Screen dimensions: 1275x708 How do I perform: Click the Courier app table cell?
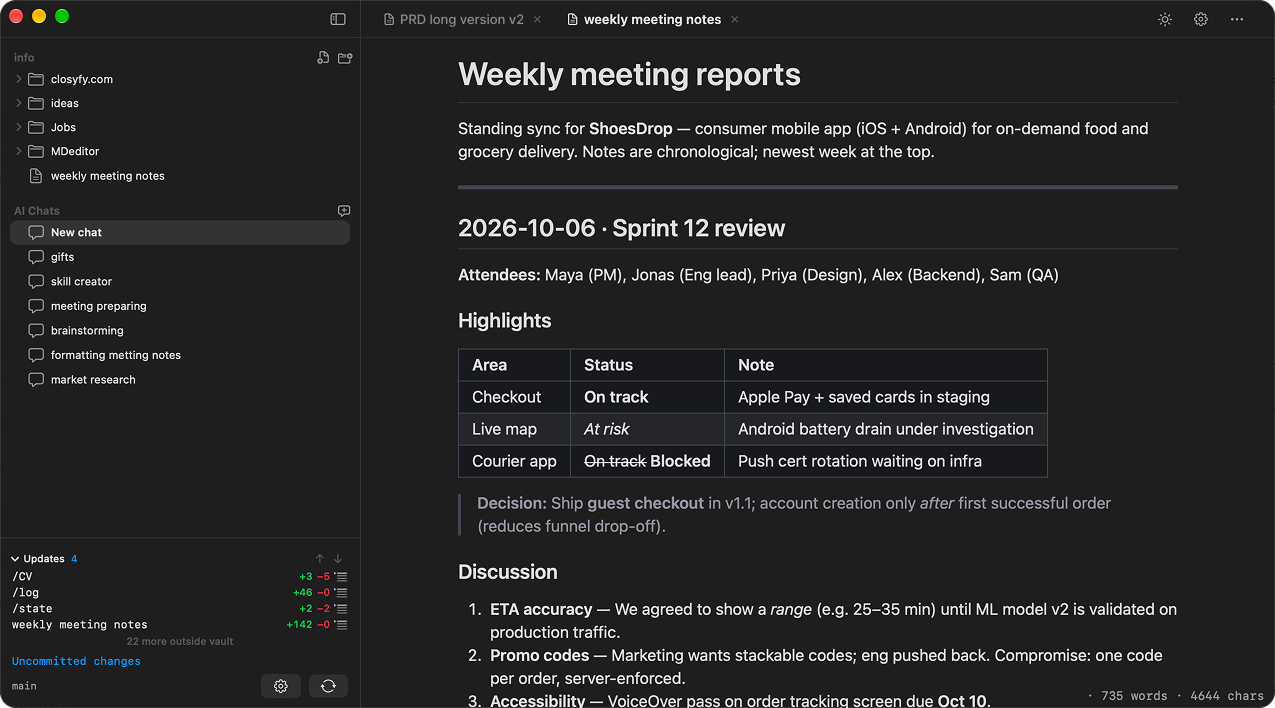click(514, 461)
